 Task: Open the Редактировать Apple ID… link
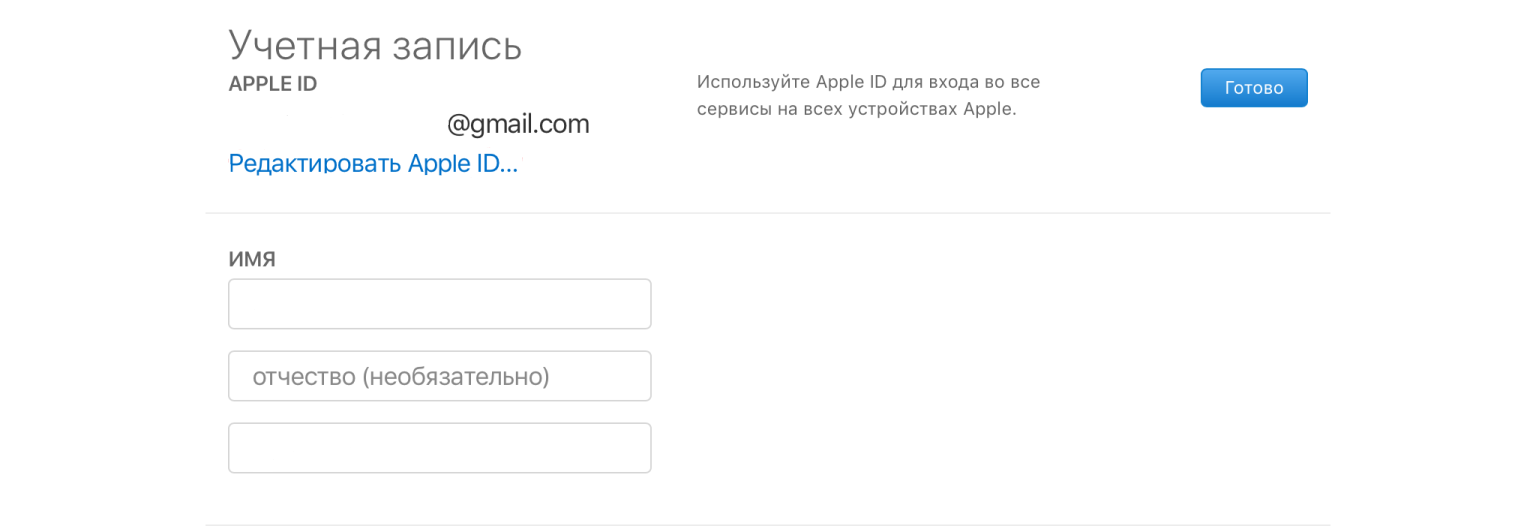click(373, 163)
